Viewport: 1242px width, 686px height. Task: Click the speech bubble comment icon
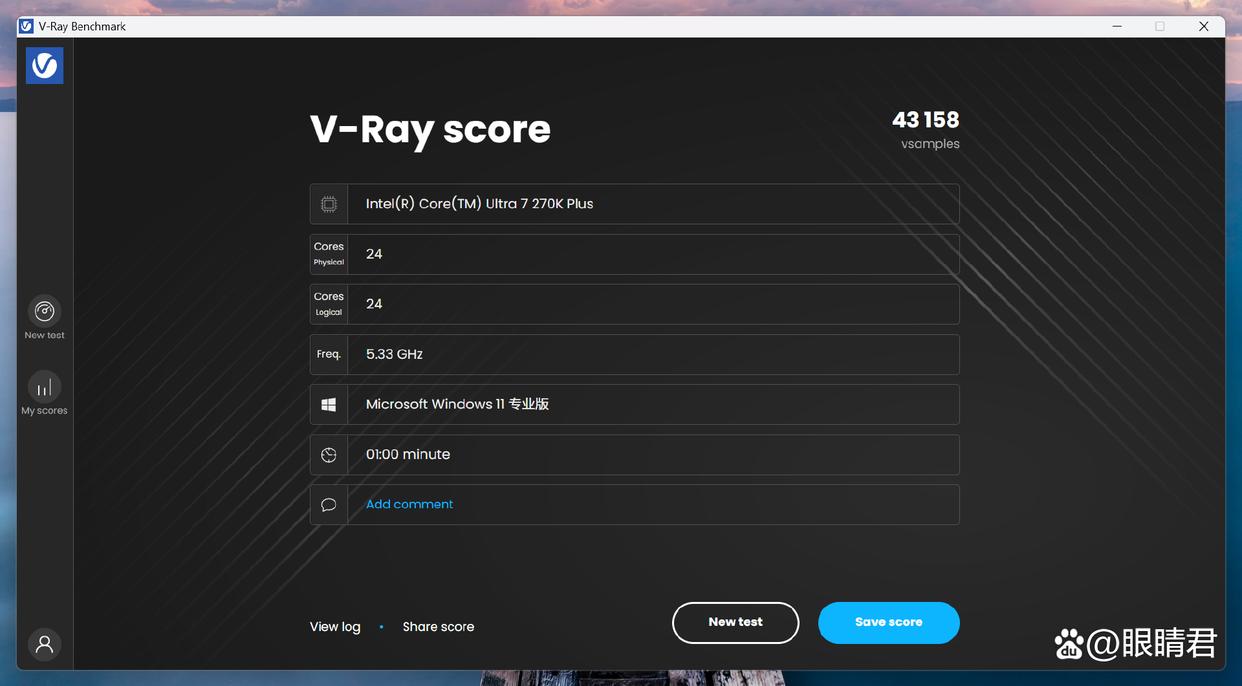click(329, 505)
